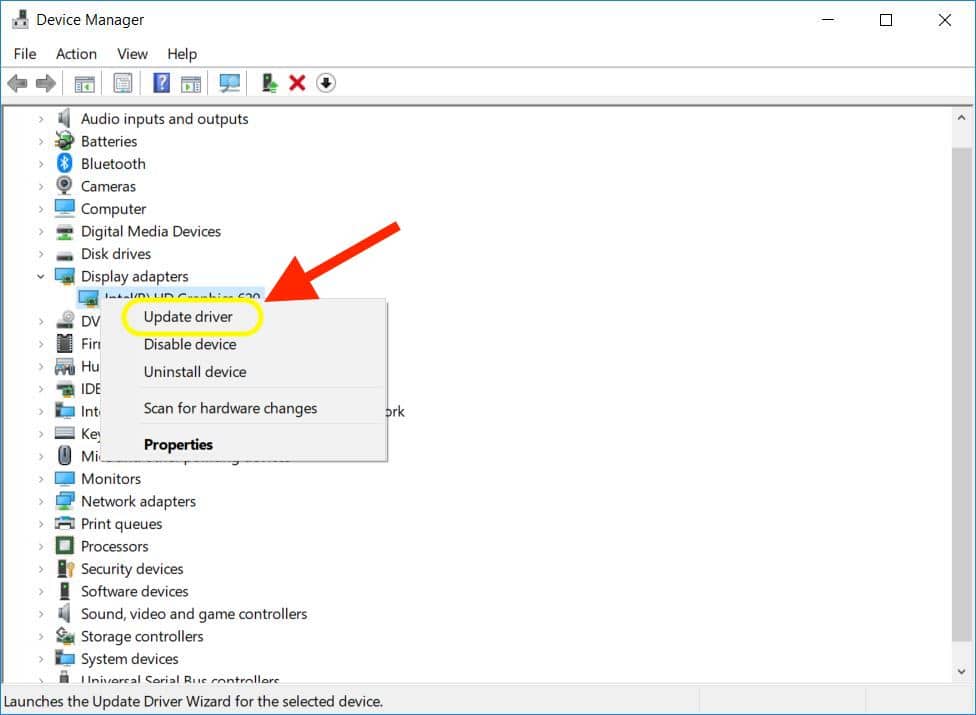976x715 pixels.
Task: Click the Properties toolbar icon
Action: point(123,83)
